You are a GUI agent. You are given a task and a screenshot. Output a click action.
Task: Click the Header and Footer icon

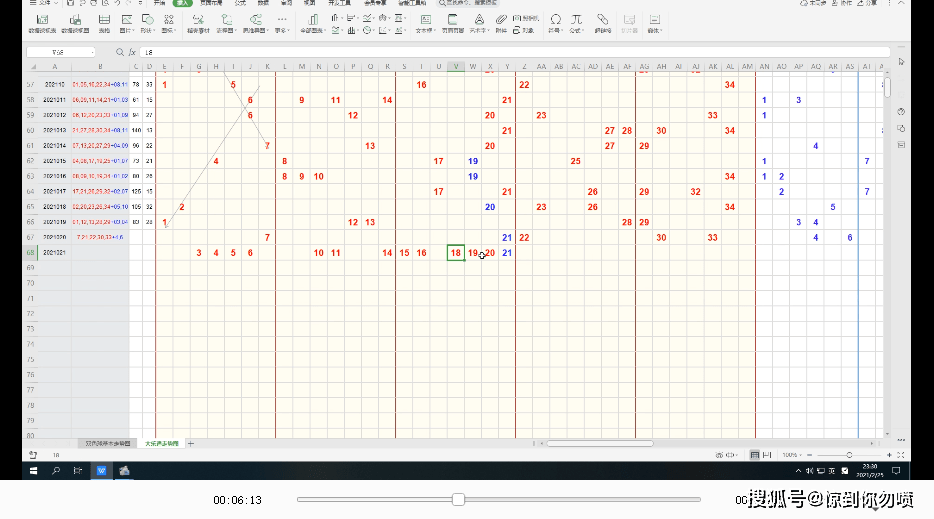[x=453, y=23]
